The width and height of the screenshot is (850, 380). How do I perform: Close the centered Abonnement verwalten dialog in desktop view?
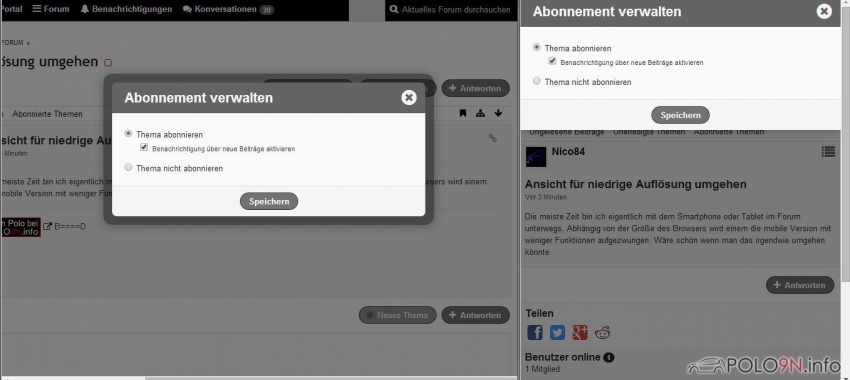click(409, 97)
